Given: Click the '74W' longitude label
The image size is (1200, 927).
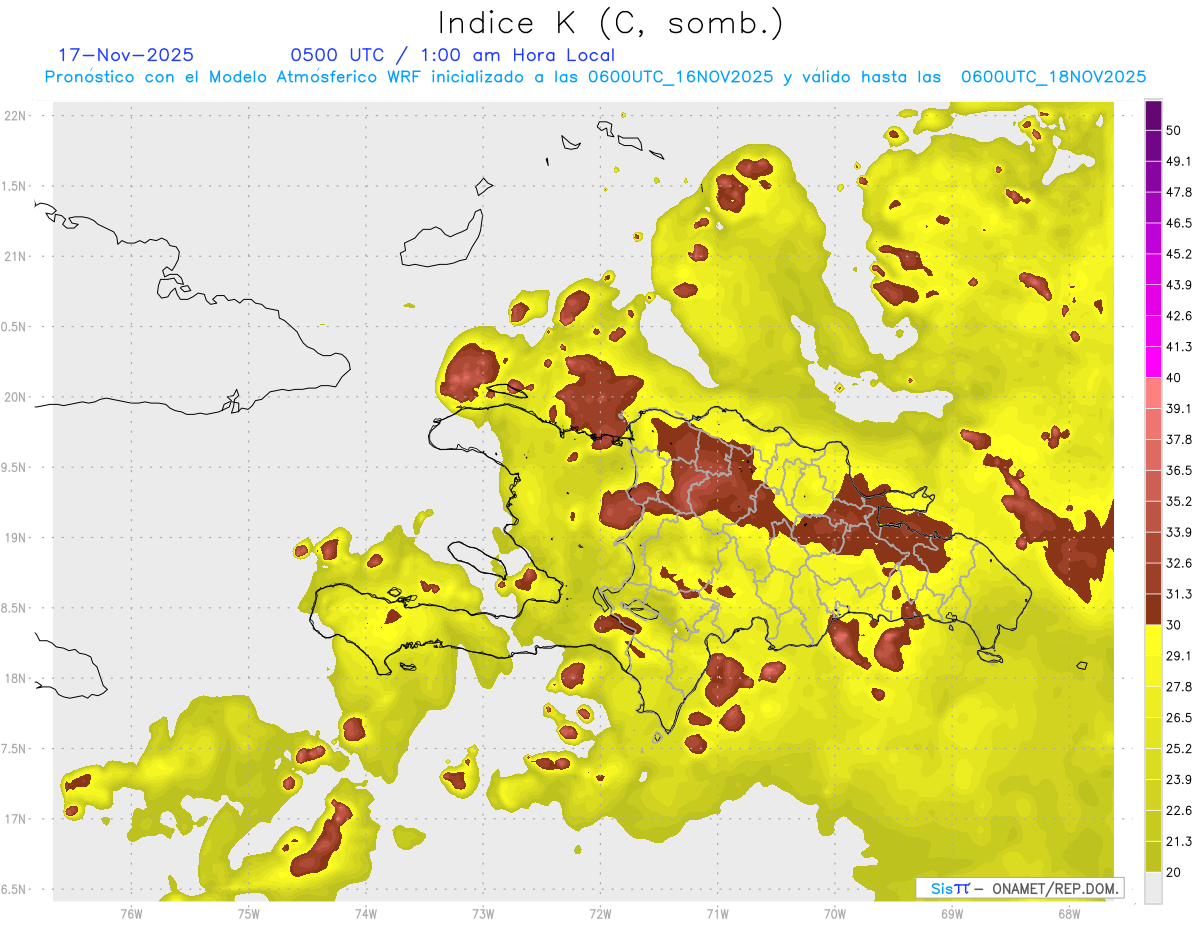Looking at the screenshot, I should 366,914.
